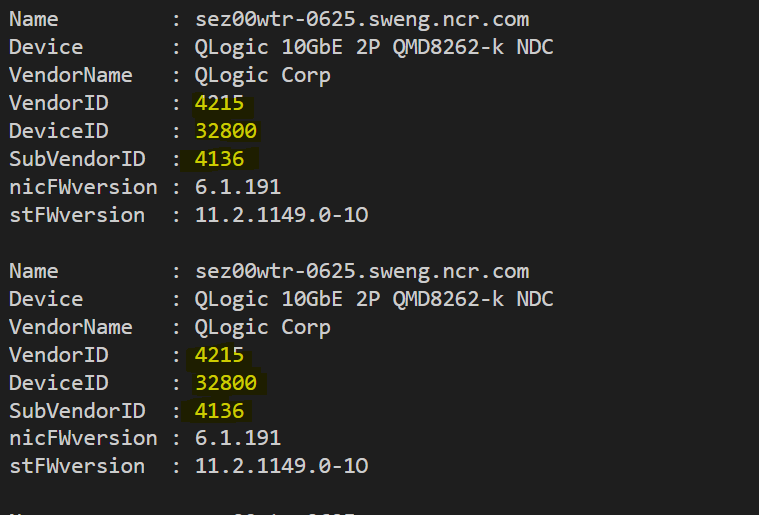
Task: Click highlighted VendorID 4215 in the first record
Action: coord(219,103)
